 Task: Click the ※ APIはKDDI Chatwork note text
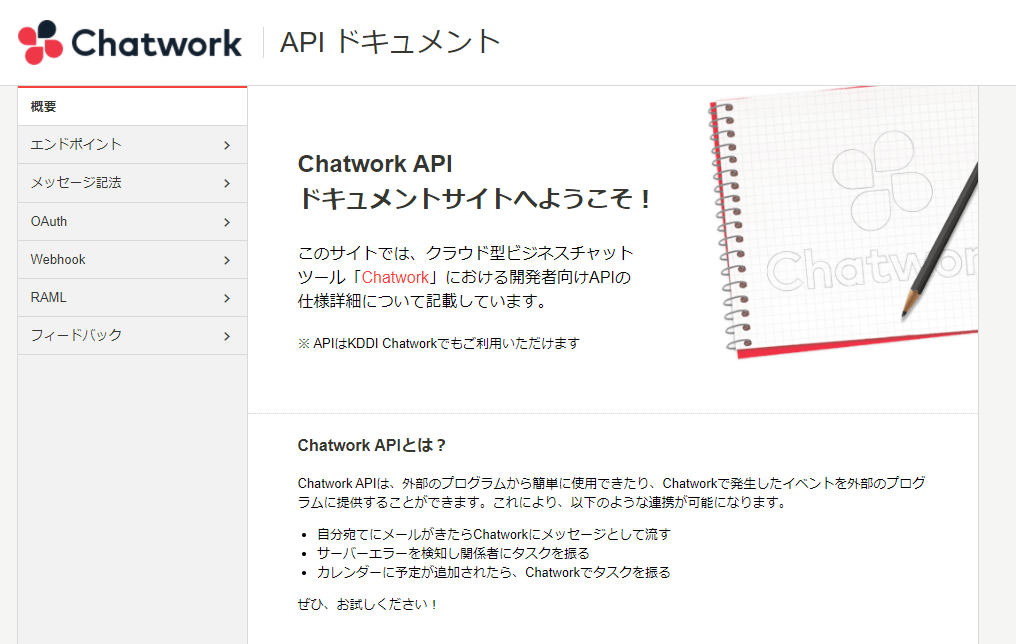439,343
